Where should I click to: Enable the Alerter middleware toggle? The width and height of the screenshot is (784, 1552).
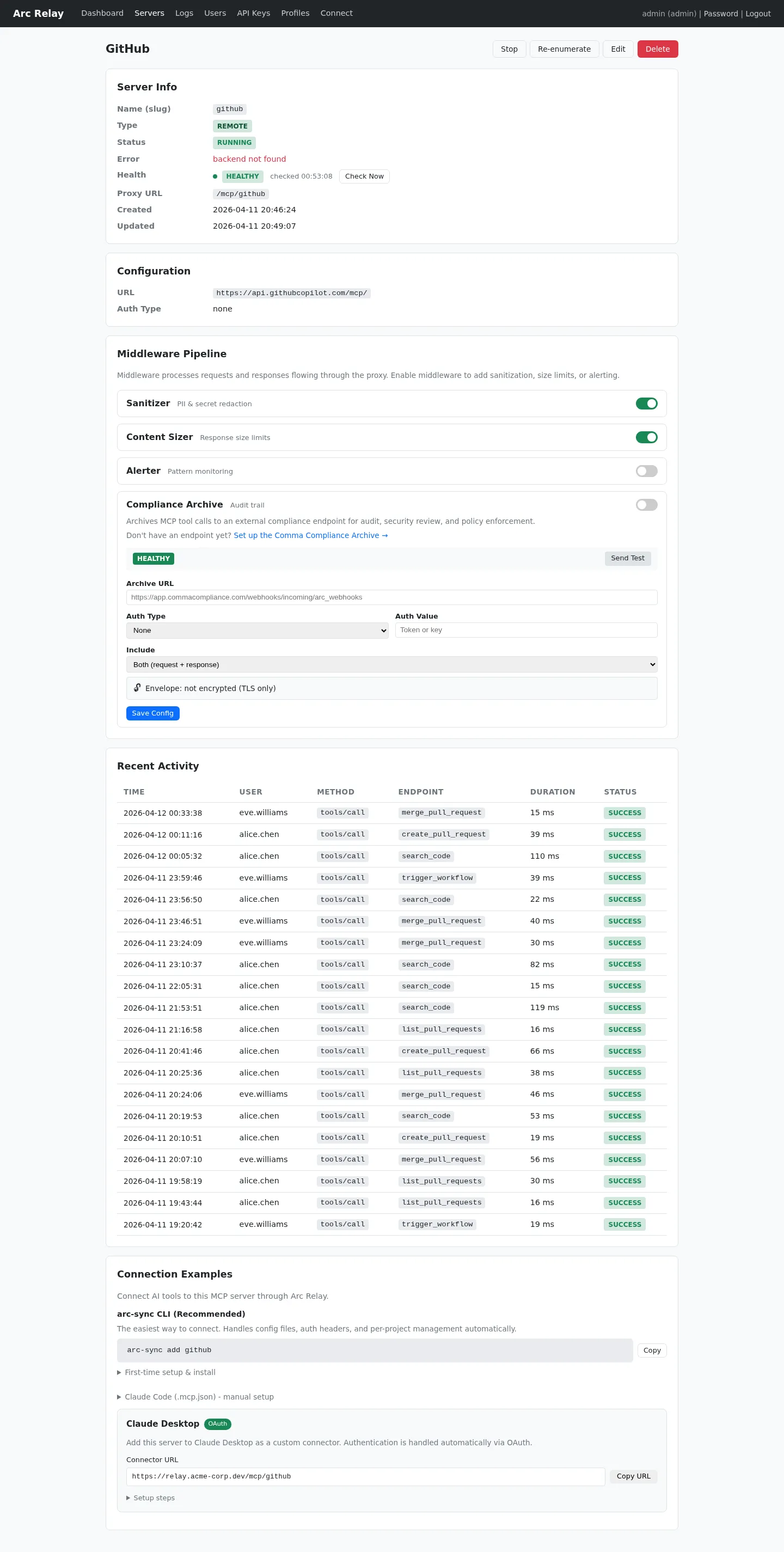click(647, 471)
